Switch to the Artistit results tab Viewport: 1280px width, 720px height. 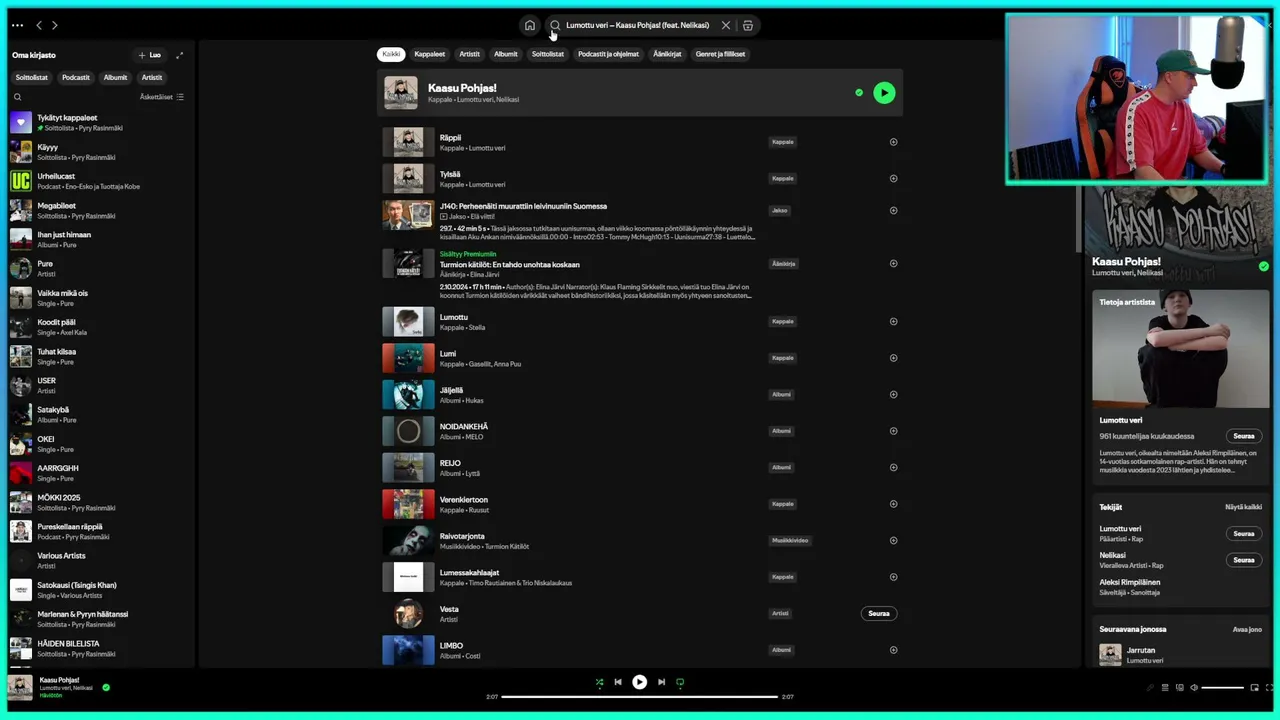pos(469,54)
